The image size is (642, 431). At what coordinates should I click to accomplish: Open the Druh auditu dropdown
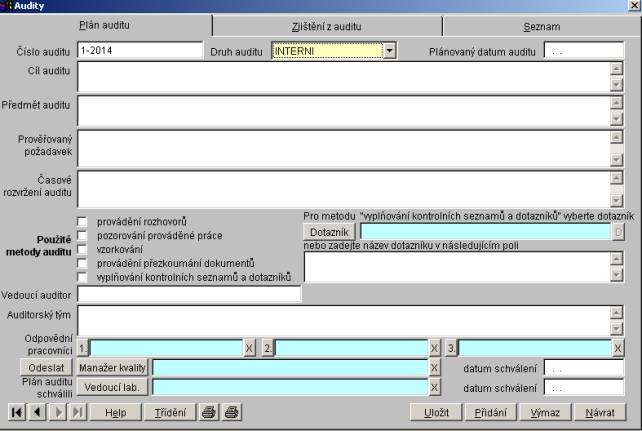(x=390, y=47)
